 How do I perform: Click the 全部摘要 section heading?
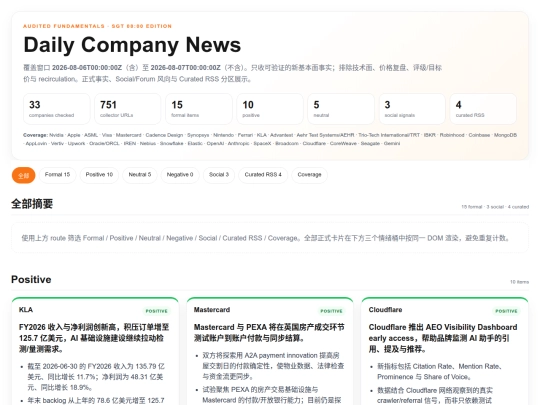pyautogui.click(x=32, y=204)
